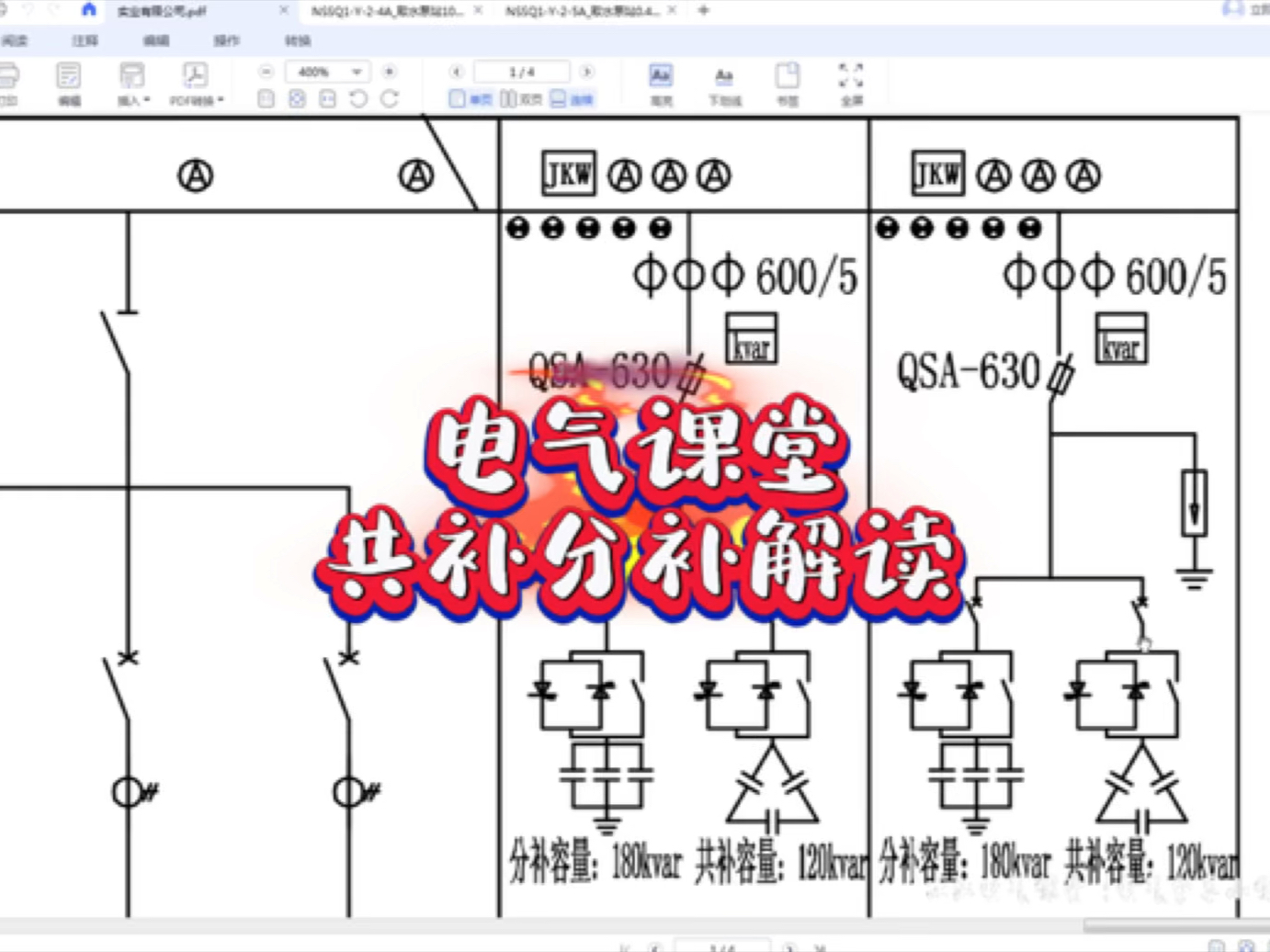Click the zoom in plus icon
Viewport: 1270px width, 952px height.
(390, 72)
